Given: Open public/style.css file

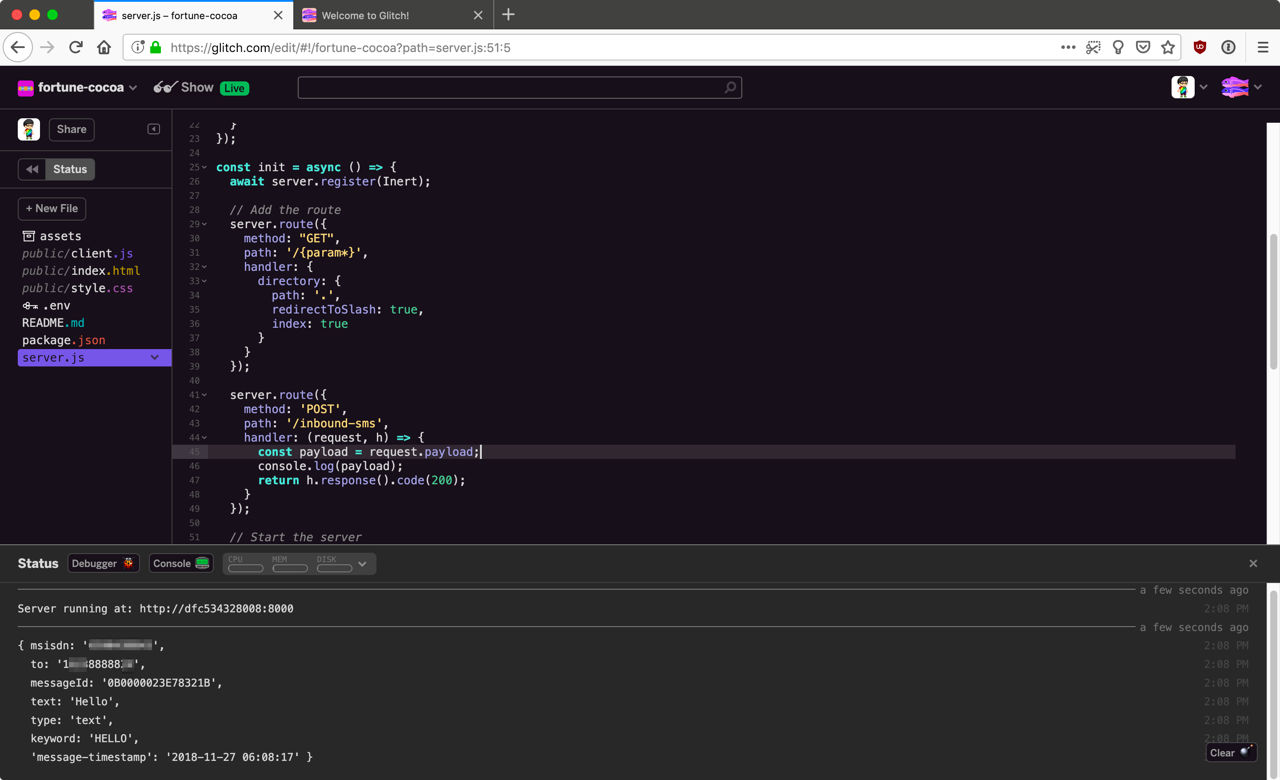Looking at the screenshot, I should point(77,288).
